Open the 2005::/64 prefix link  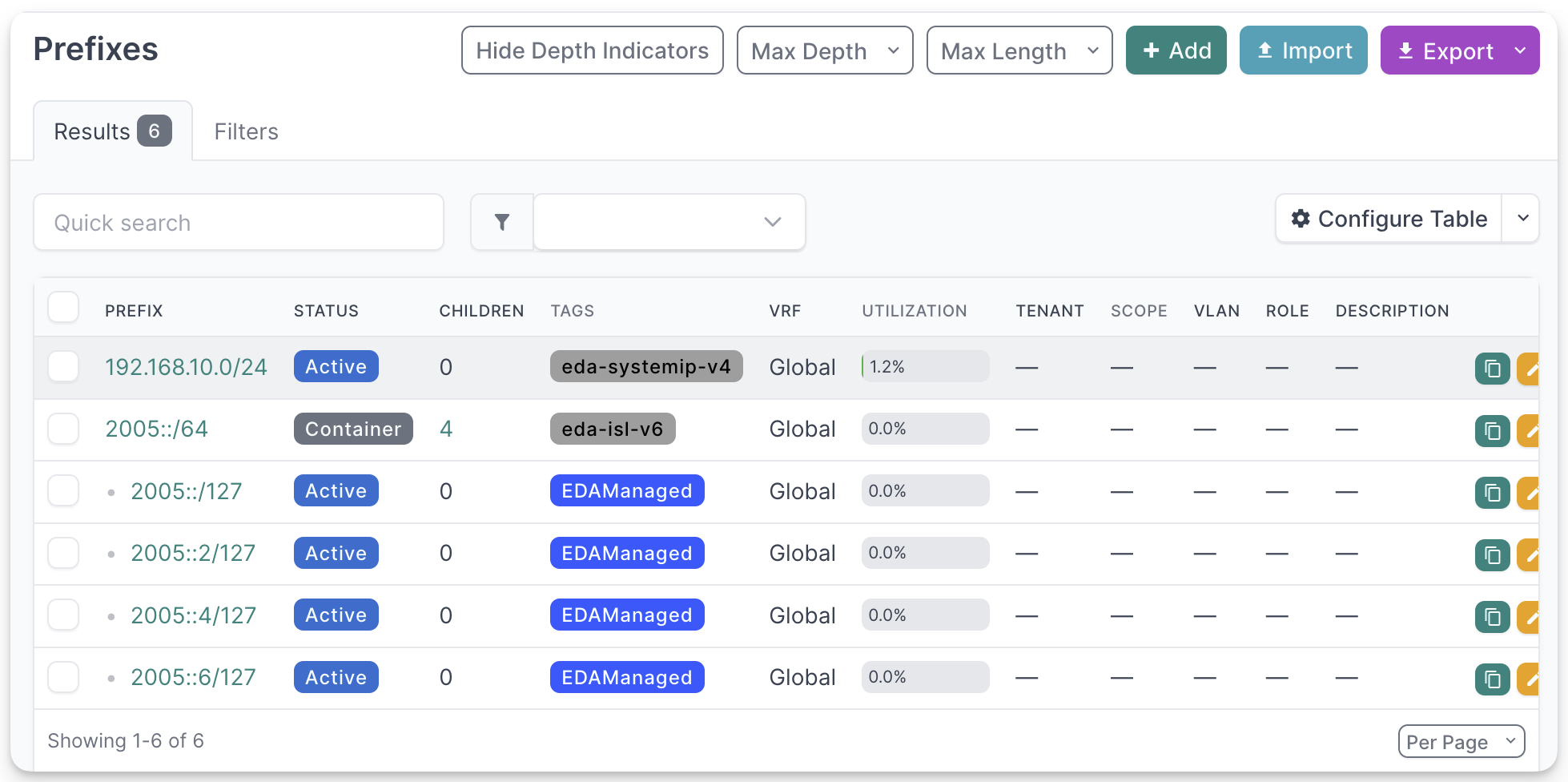pyautogui.click(x=157, y=429)
